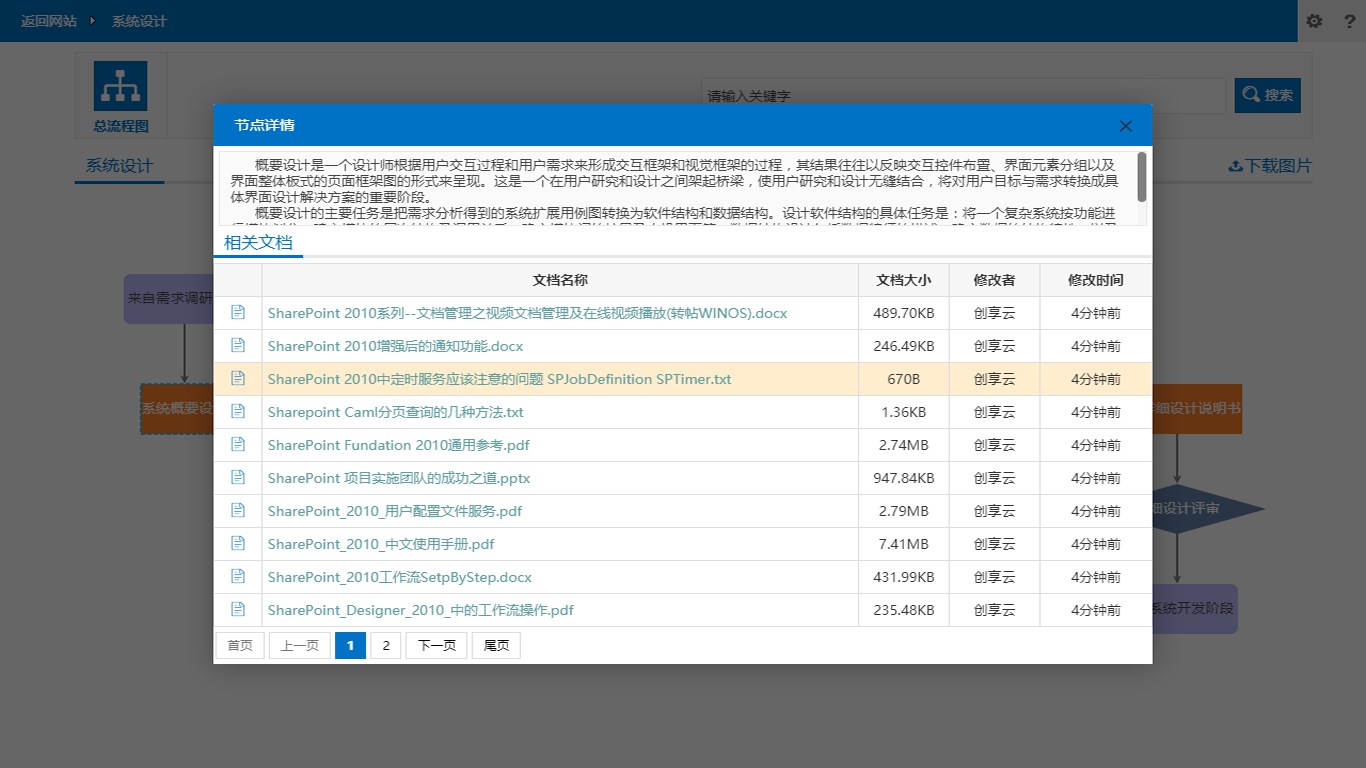Image resolution: width=1366 pixels, height=768 pixels.
Task: Jump to page 2 of documents
Action: coord(386,645)
